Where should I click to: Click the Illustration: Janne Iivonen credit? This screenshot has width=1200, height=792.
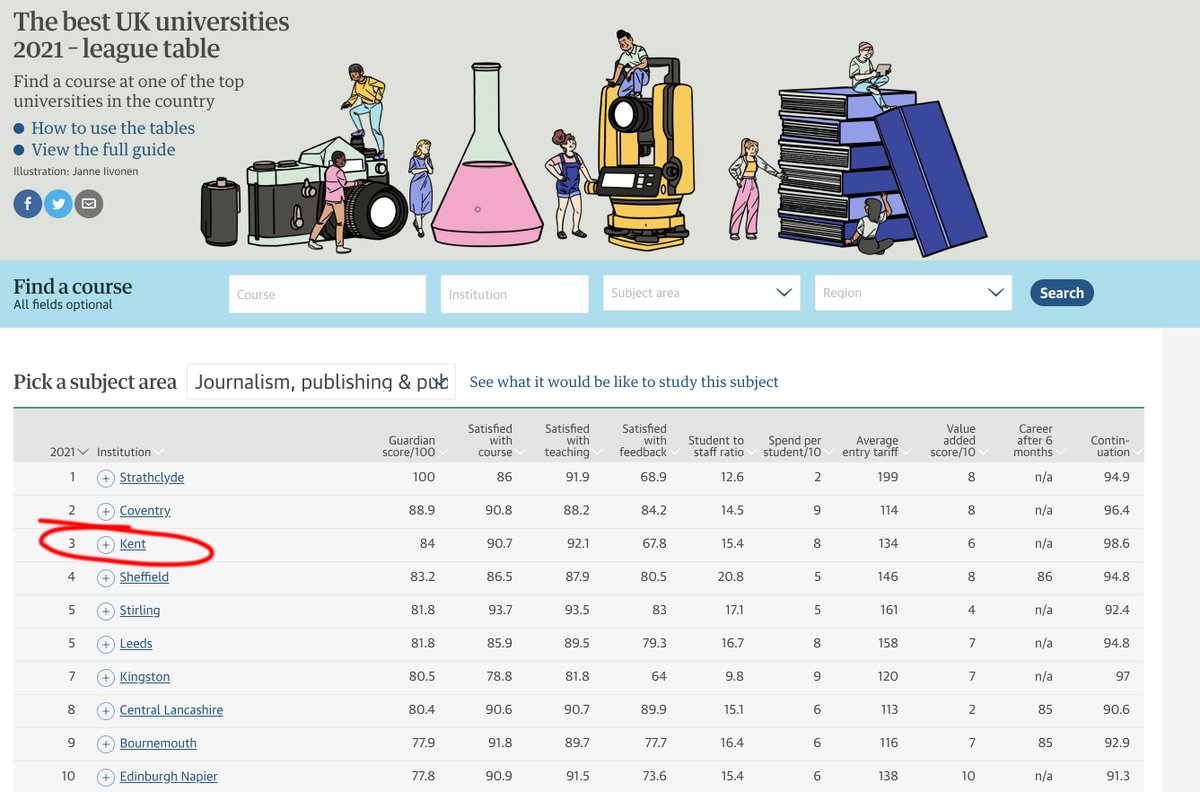[76, 172]
